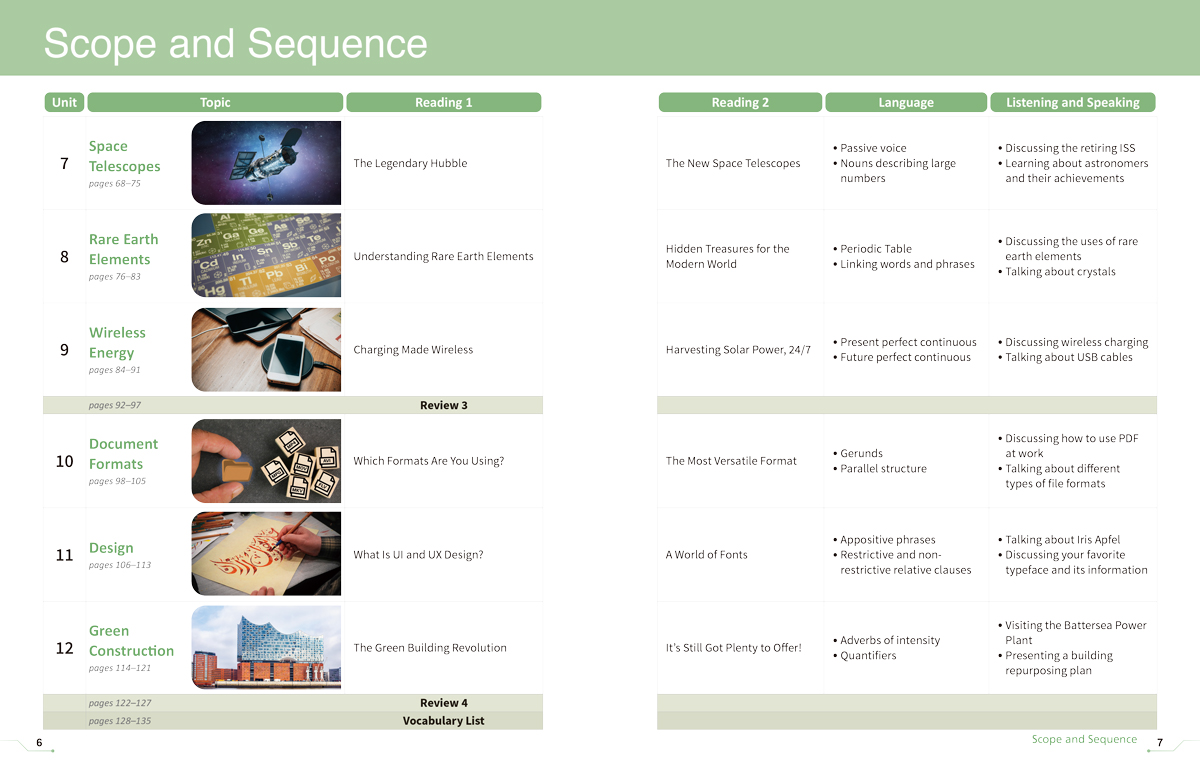
Task: Select the Topic column header
Action: point(215,102)
